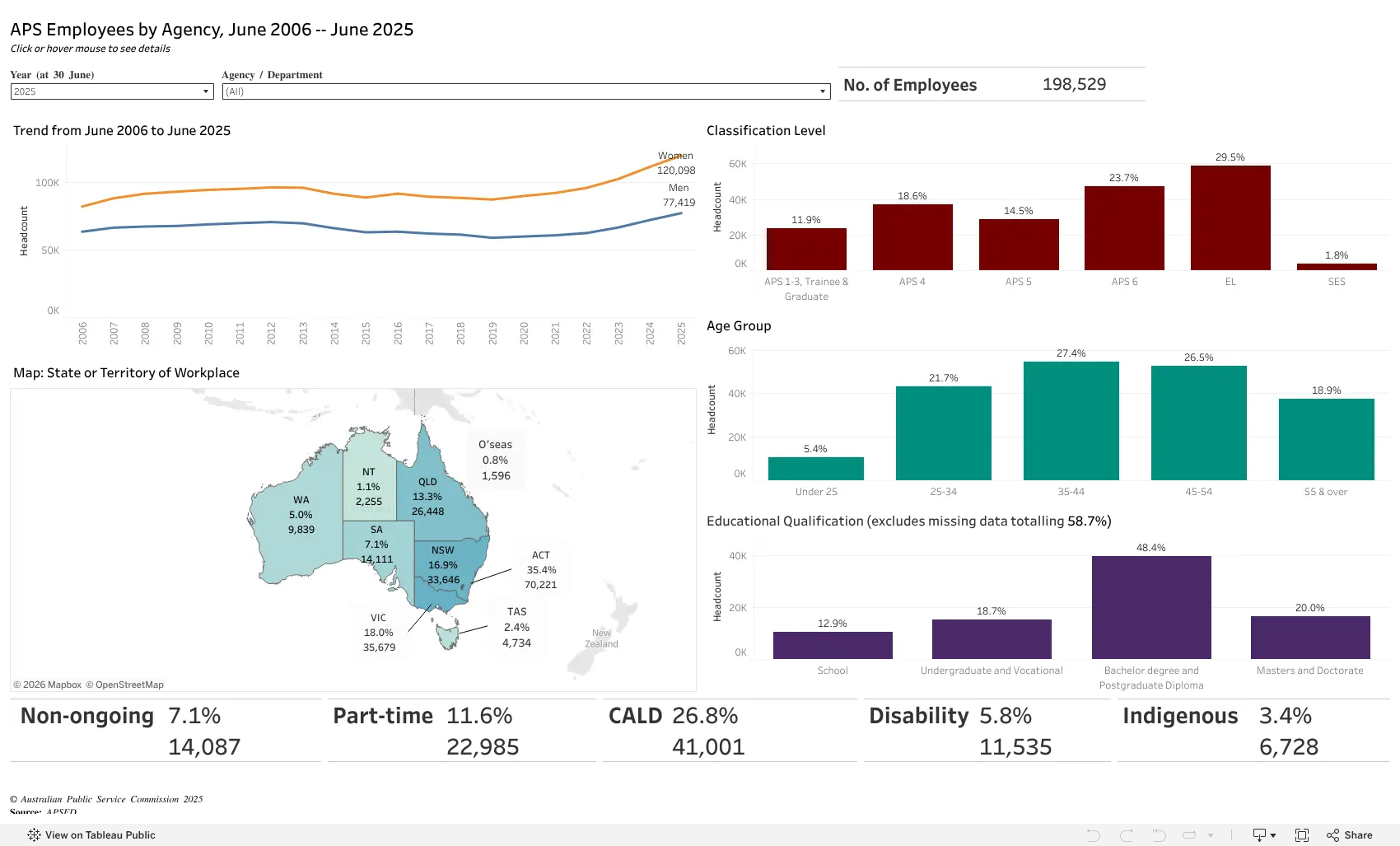Click the Mapbox attribution link
This screenshot has height=846, width=1400.
point(47,685)
